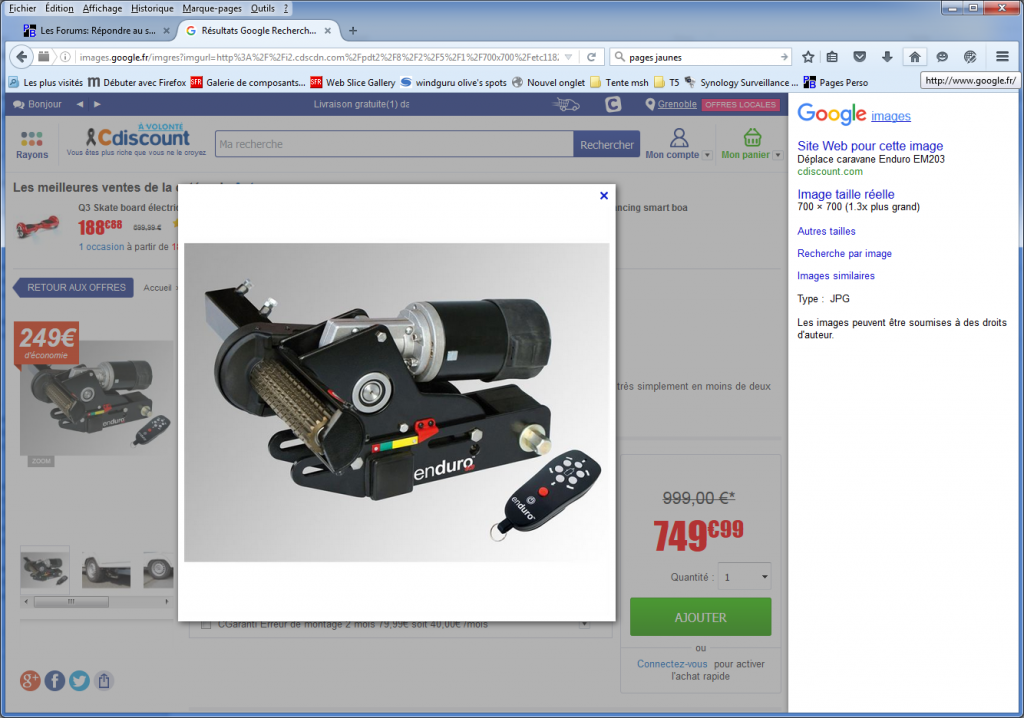Reload the page with the refresh icon
This screenshot has height=718, width=1024.
[x=592, y=57]
